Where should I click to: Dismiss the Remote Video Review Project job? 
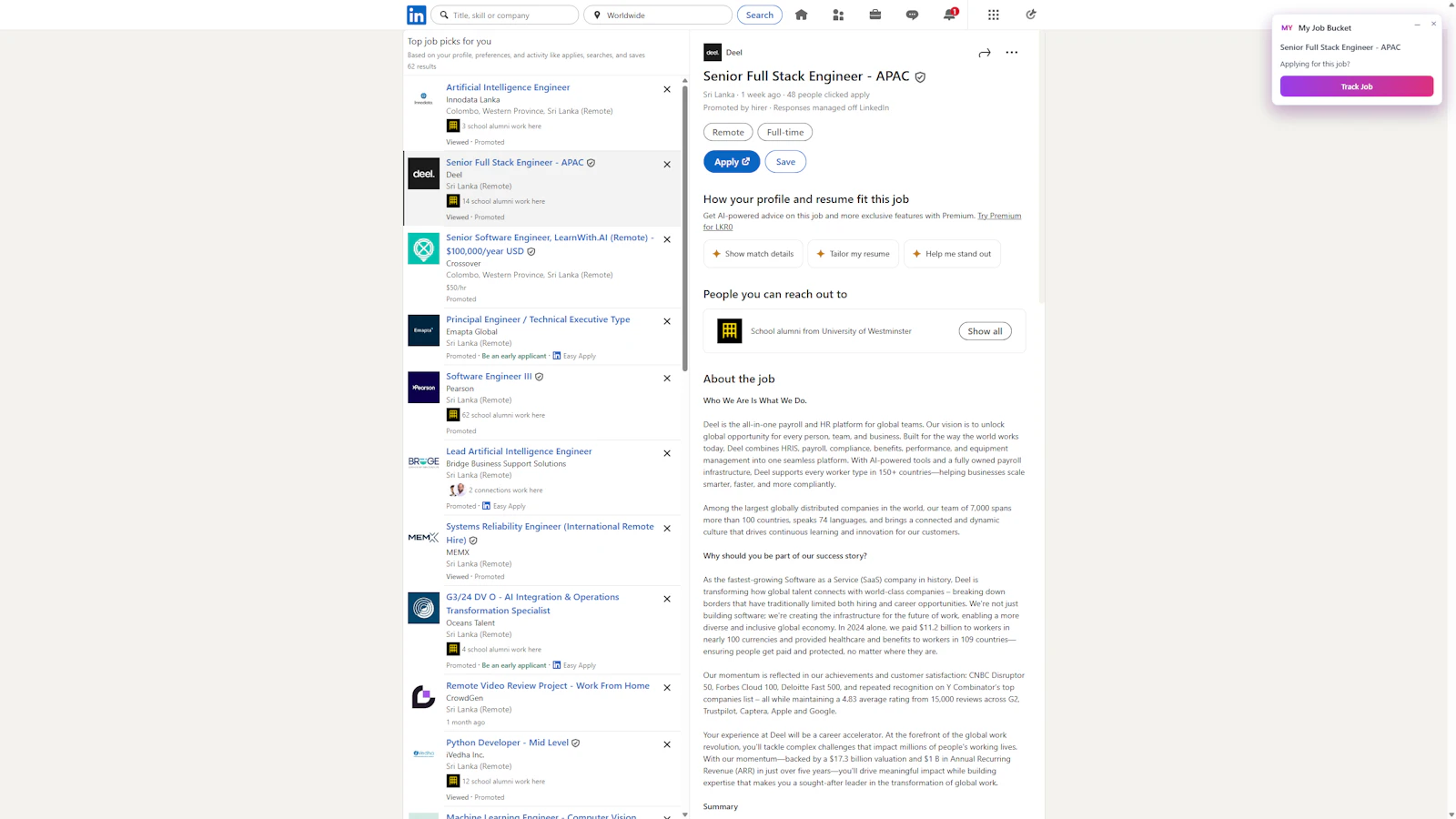point(667,688)
